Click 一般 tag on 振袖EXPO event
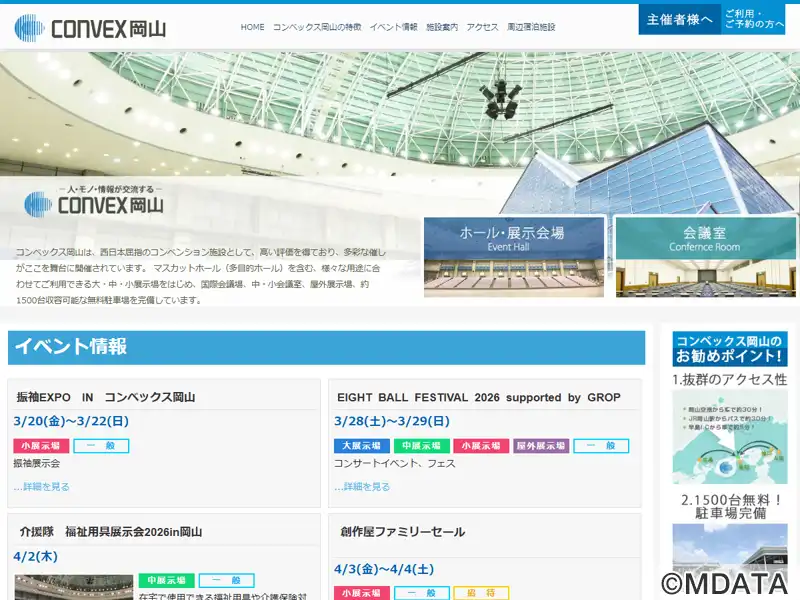The height and width of the screenshot is (600, 800). click(101, 446)
